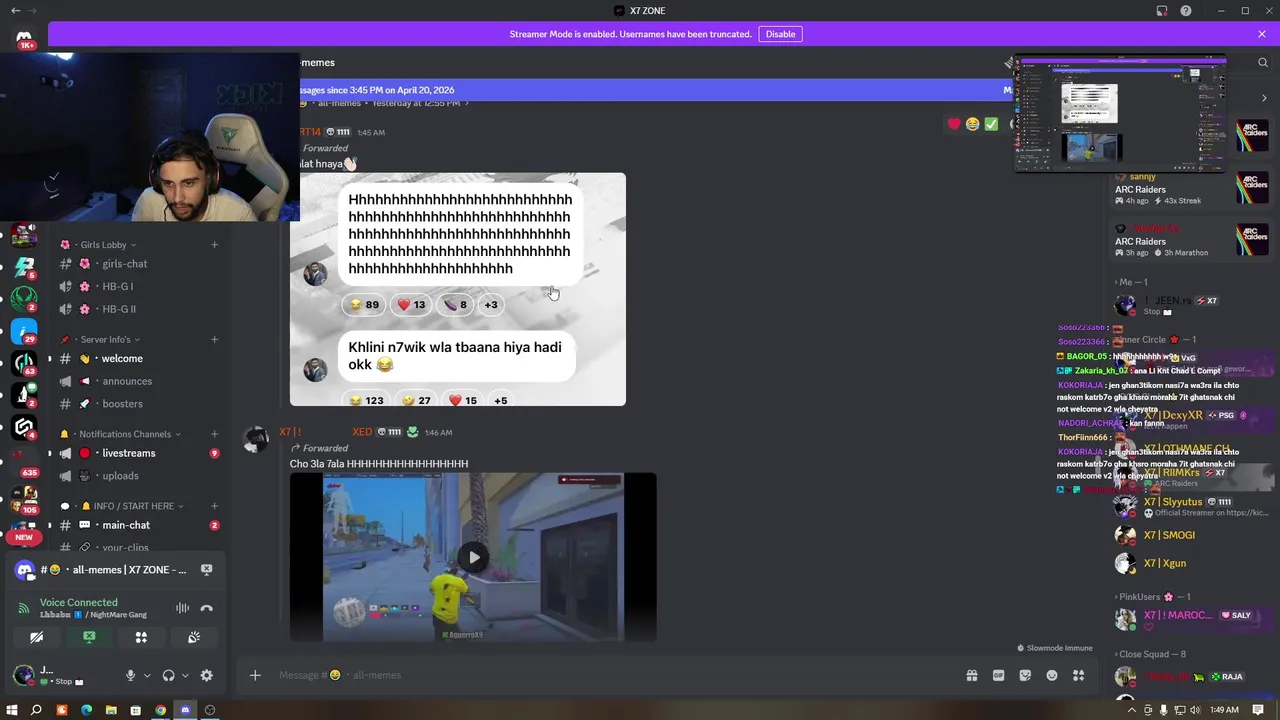Image resolution: width=1280 pixels, height=720 pixels.
Task: Open Direct Messages home icon
Action: point(24,38)
